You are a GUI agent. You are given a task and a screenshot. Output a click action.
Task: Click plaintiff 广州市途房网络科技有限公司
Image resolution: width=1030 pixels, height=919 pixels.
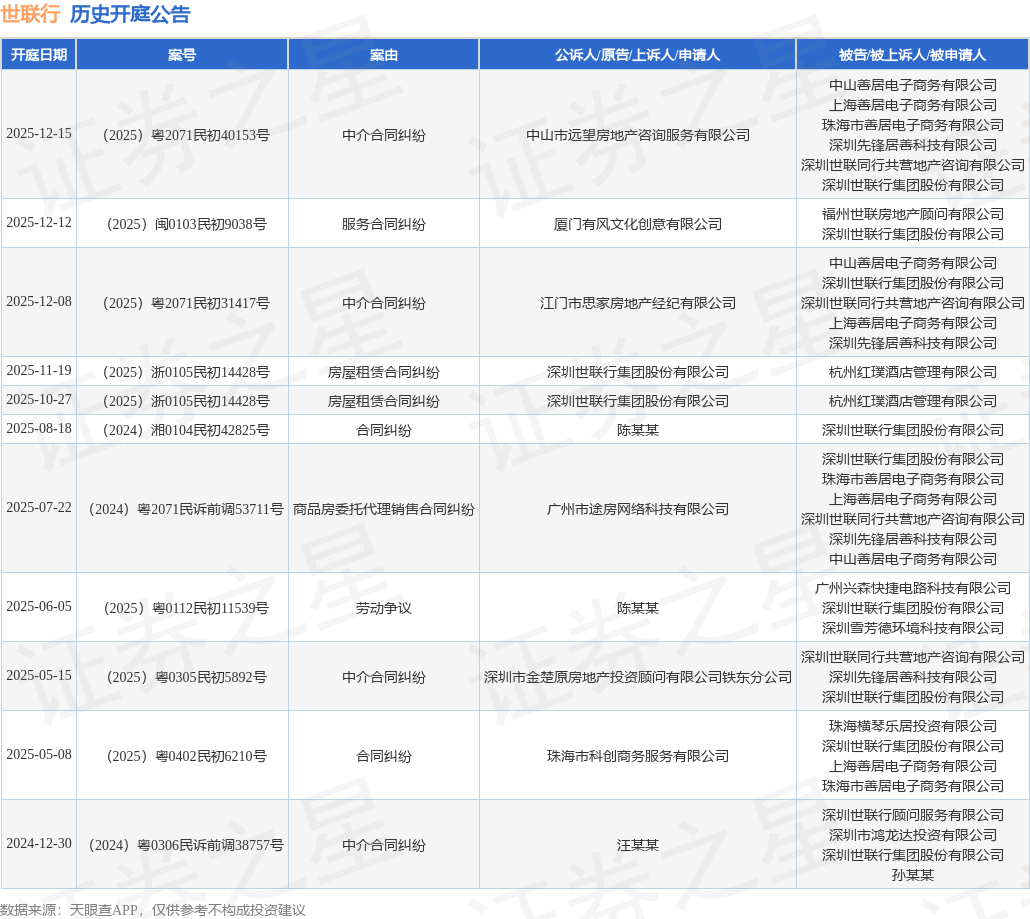click(638, 509)
